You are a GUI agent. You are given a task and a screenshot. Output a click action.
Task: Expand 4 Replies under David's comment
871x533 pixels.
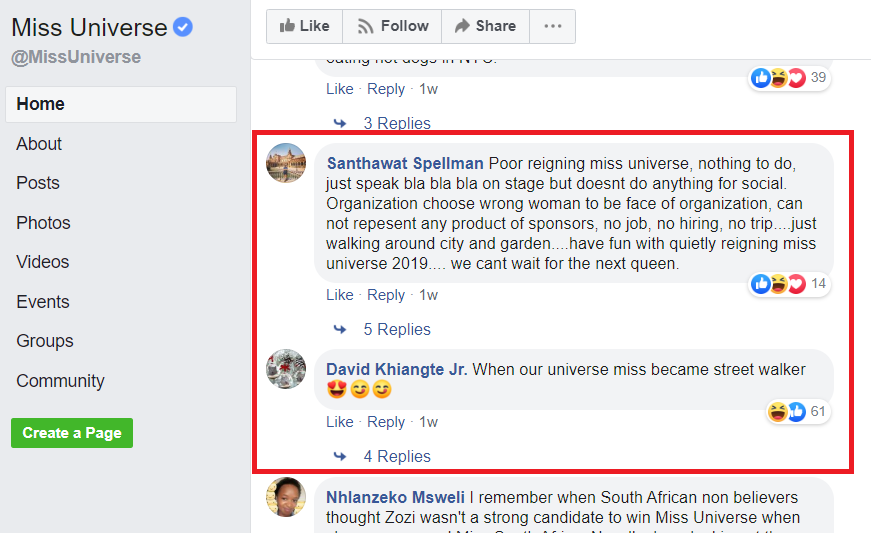point(396,456)
